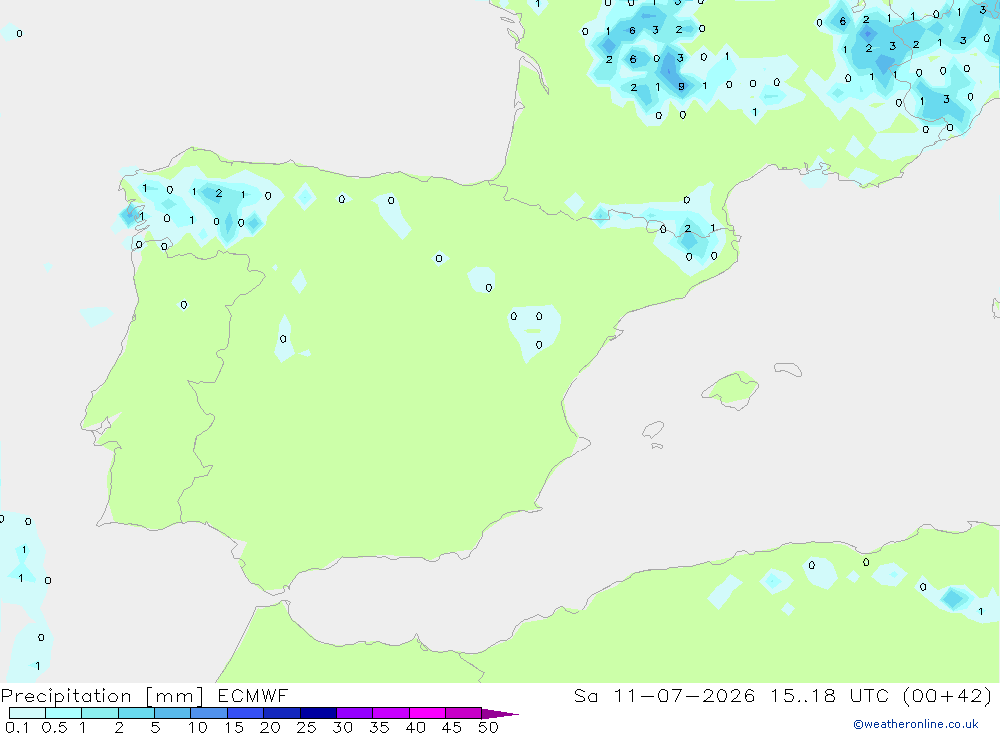1000x733 pixels.
Task: Click the 'ECMWF' model label
Action: 253,695
